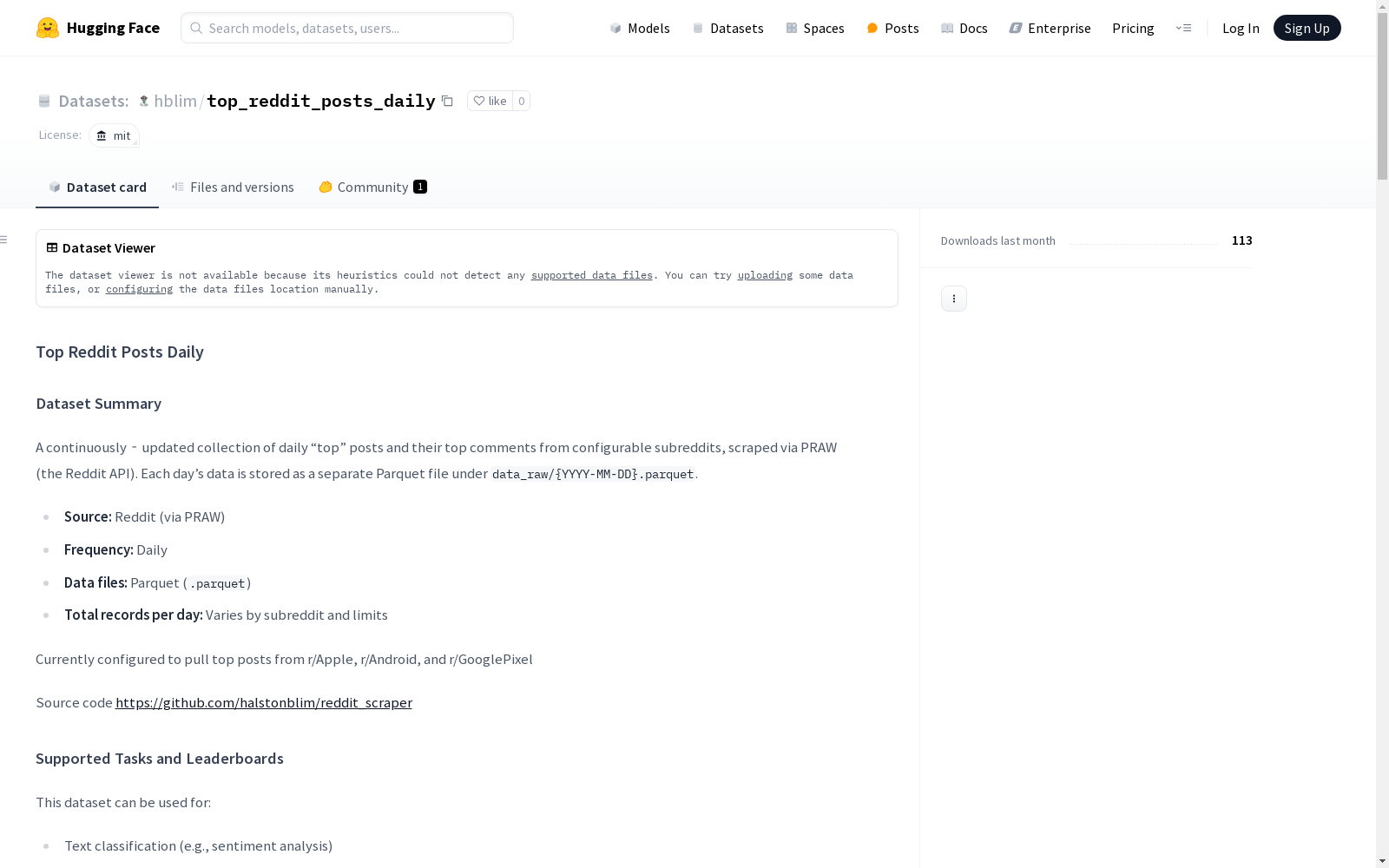
Task: Toggle the table of contents sidebar icon
Action: (4, 240)
